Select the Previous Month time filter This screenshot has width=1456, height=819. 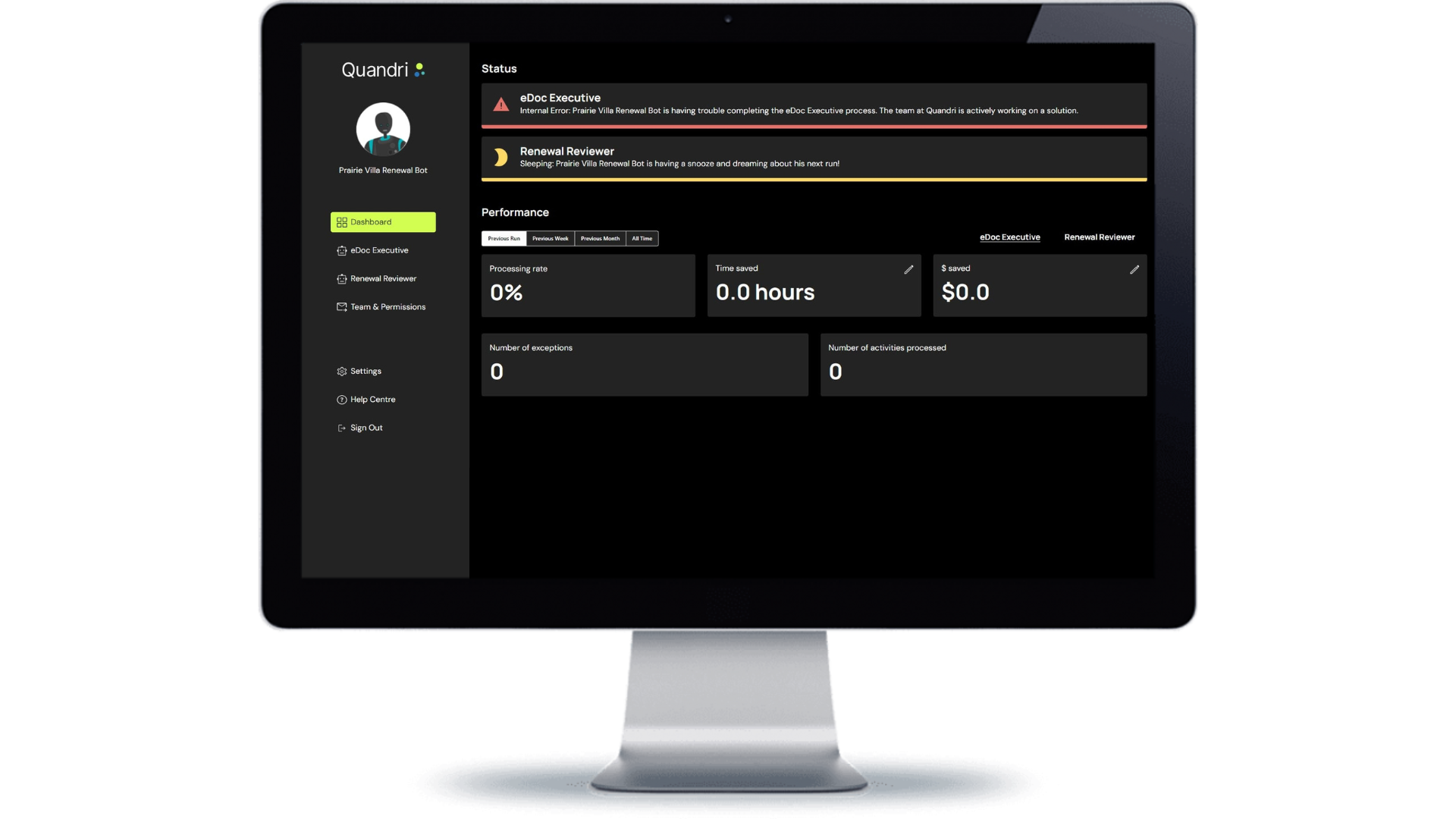tap(600, 238)
